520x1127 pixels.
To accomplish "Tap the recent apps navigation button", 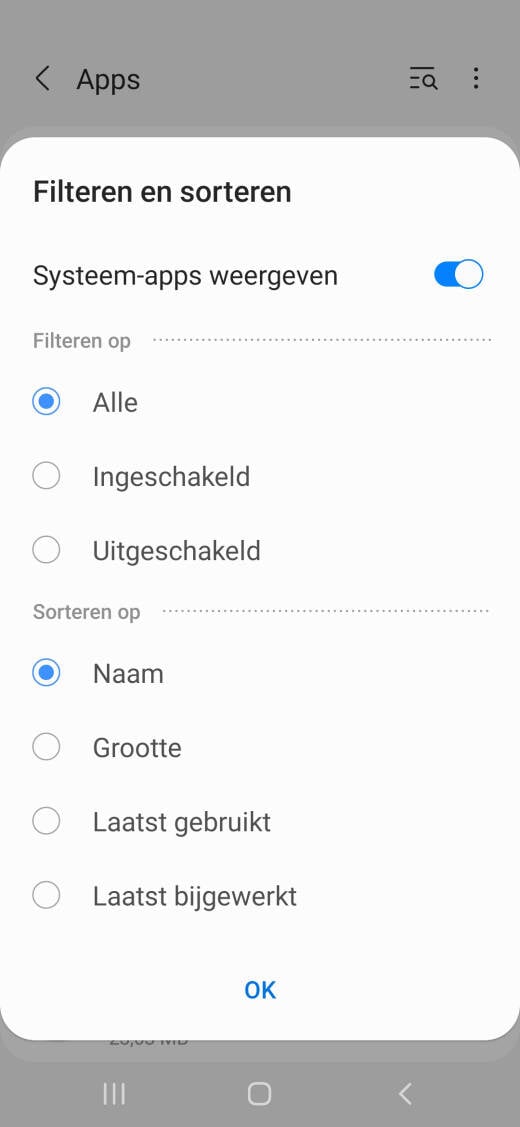I will pos(114,1094).
